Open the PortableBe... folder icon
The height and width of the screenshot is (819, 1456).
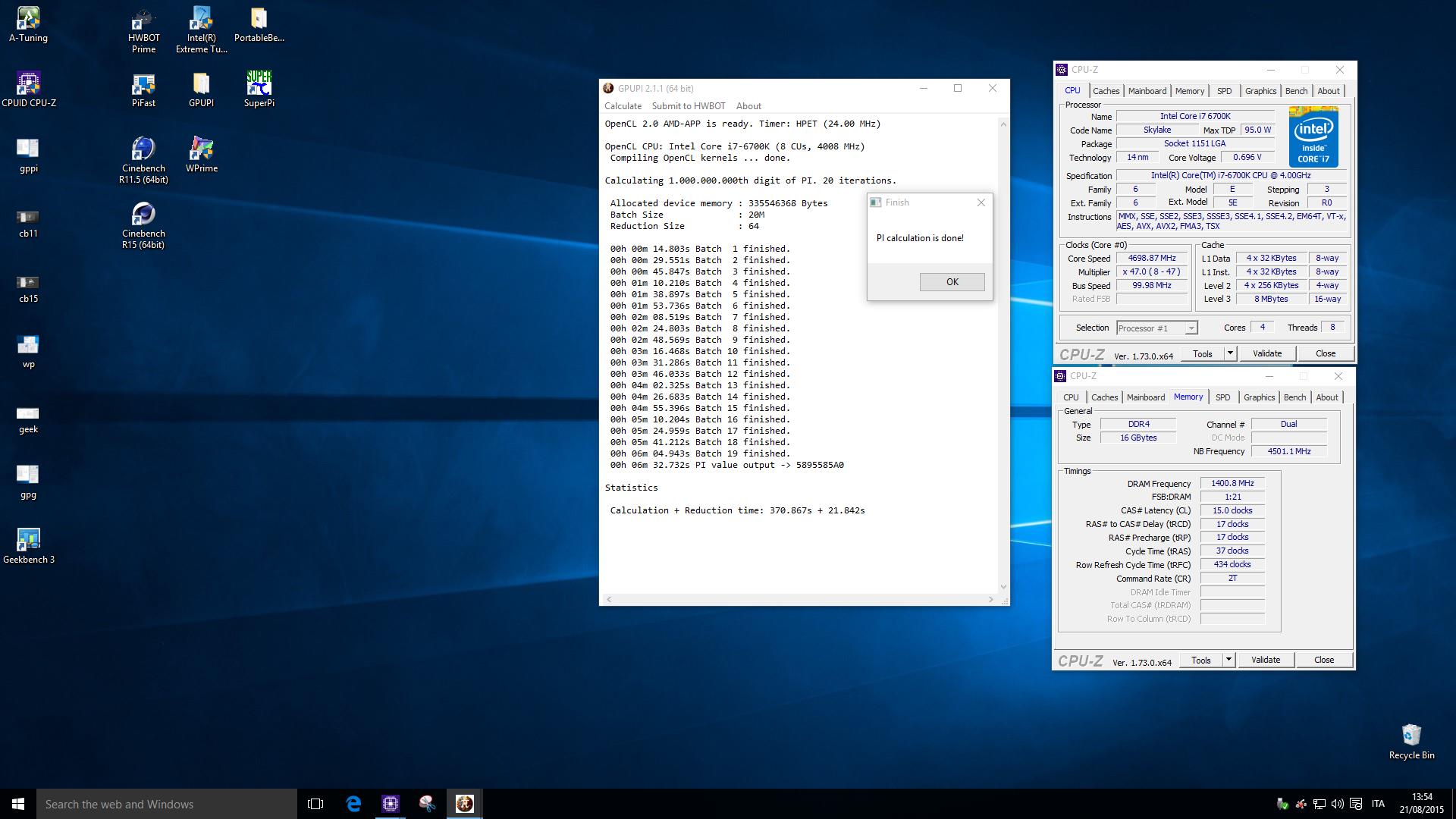[259, 24]
